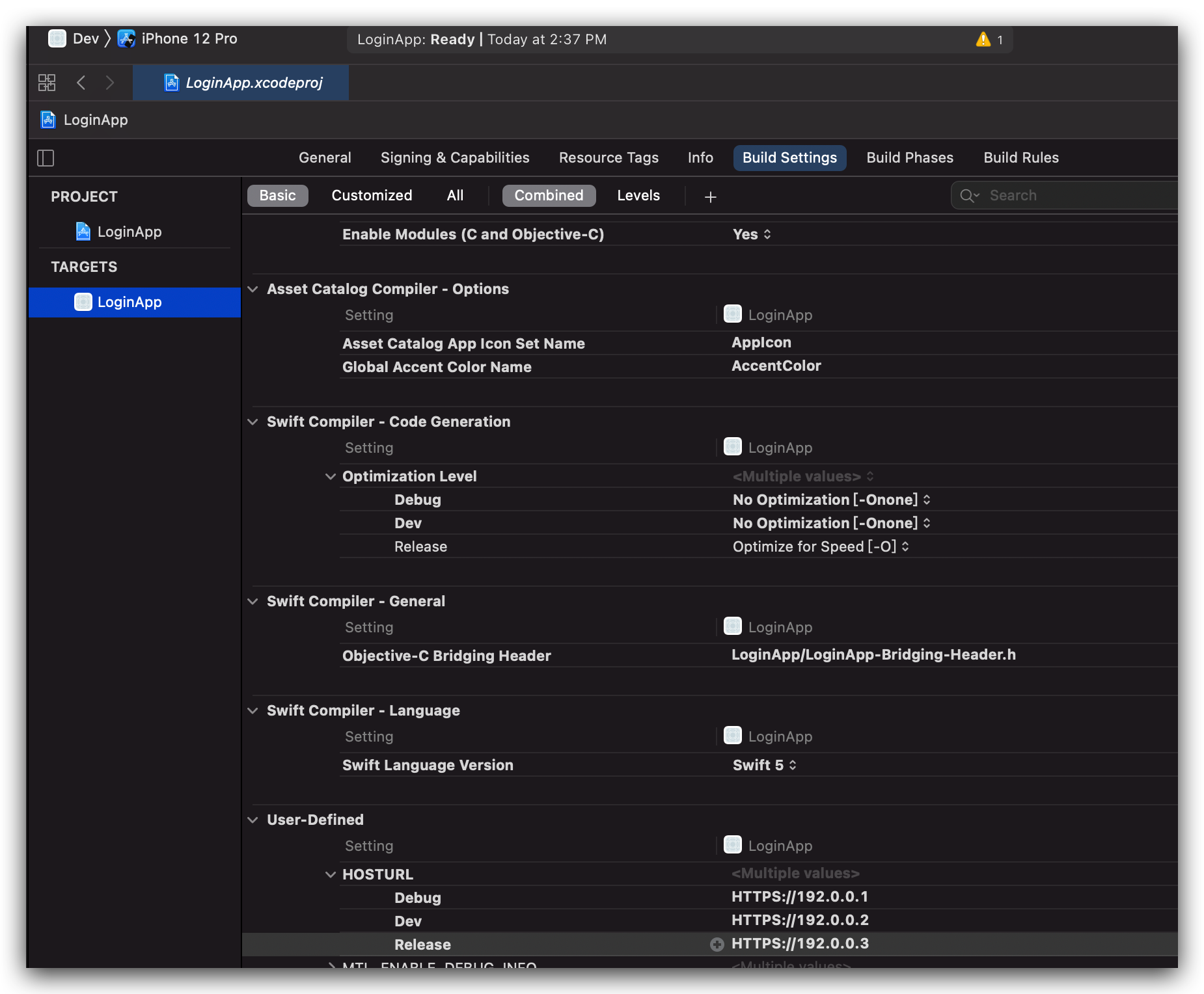Viewport: 1204px width, 994px height.
Task: Select the Global Accent Color Name row
Action: [x=758, y=366]
